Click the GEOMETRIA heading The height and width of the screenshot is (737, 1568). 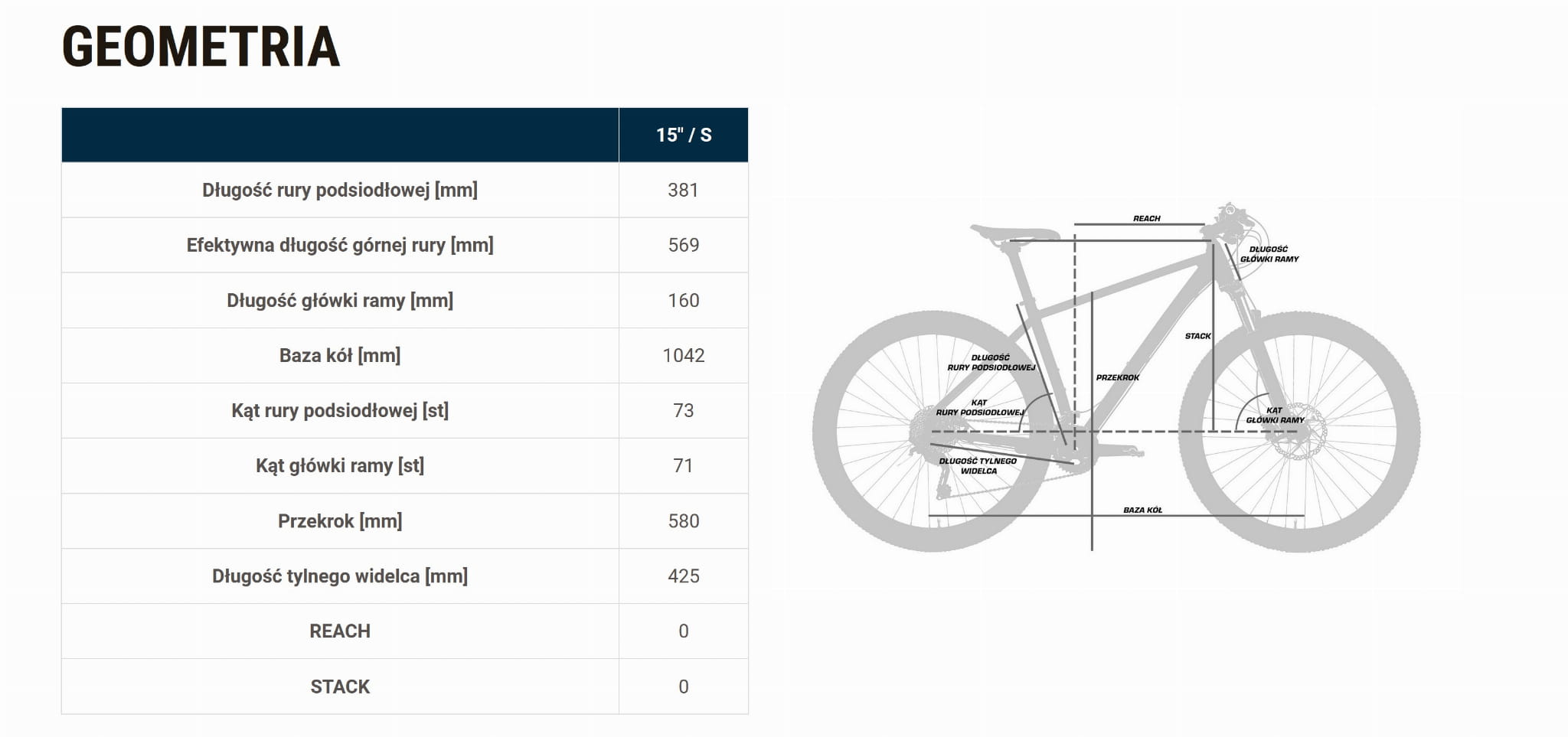[201, 47]
